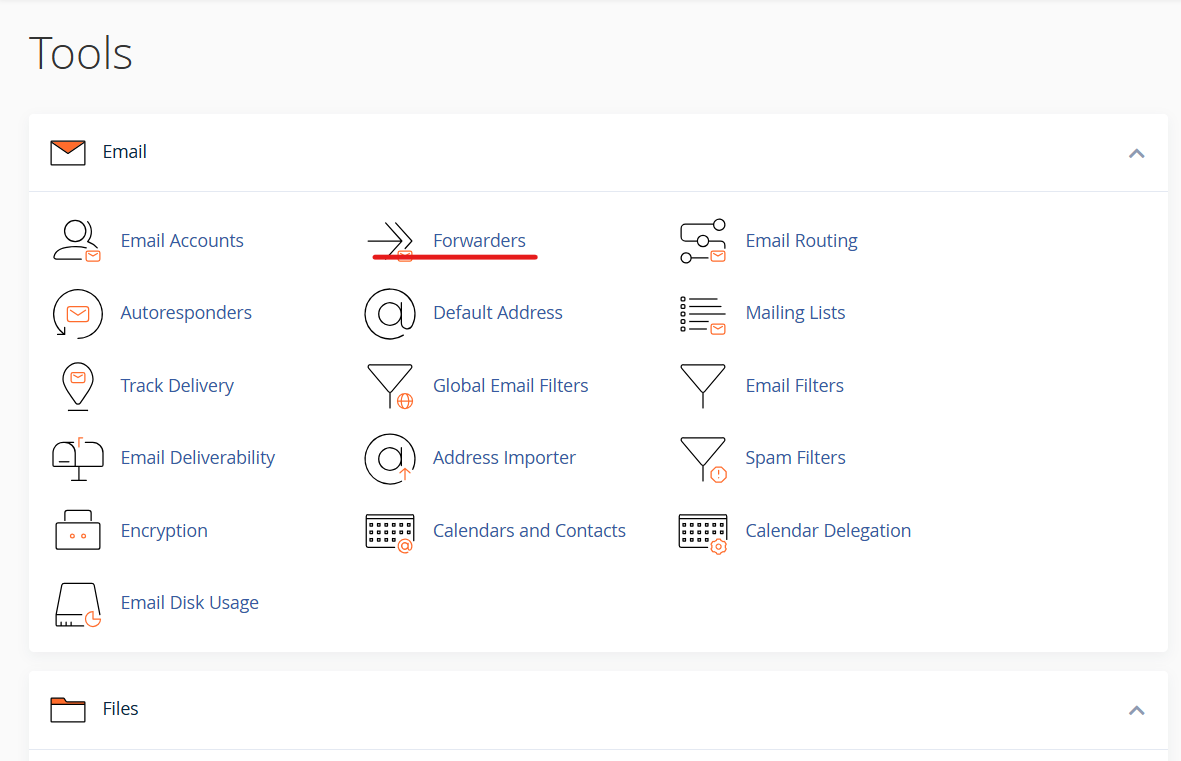Click the Global Email Filters funnel icon
The image size is (1181, 761).
pos(390,386)
